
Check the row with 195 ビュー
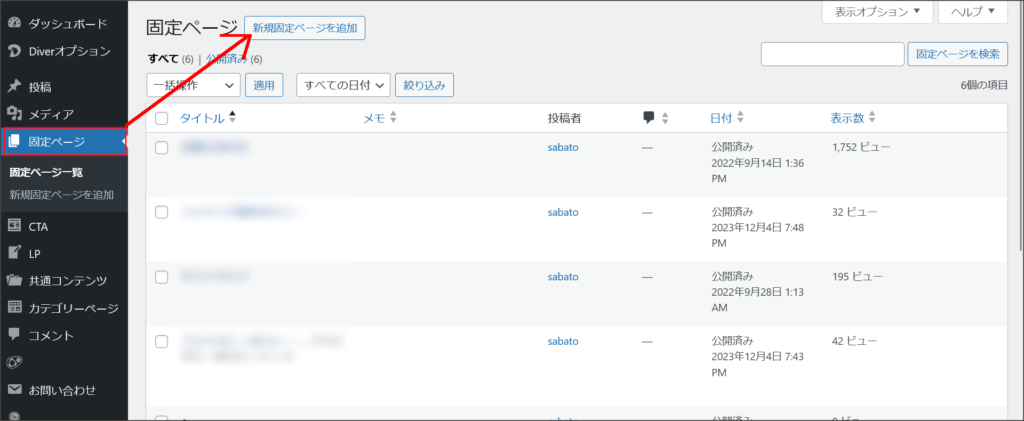click(161, 277)
